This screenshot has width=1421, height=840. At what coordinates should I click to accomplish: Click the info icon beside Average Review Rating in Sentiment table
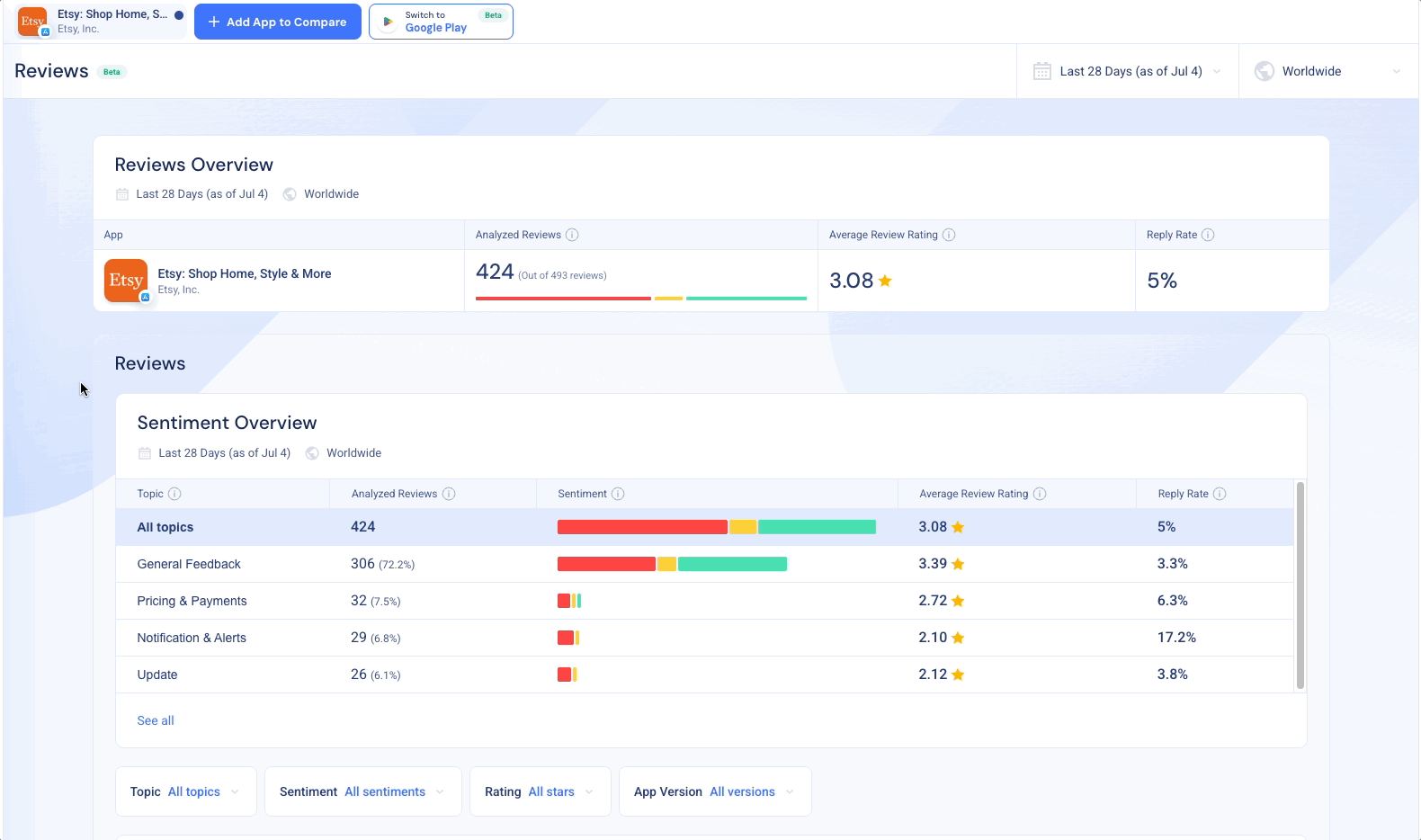coord(1040,494)
